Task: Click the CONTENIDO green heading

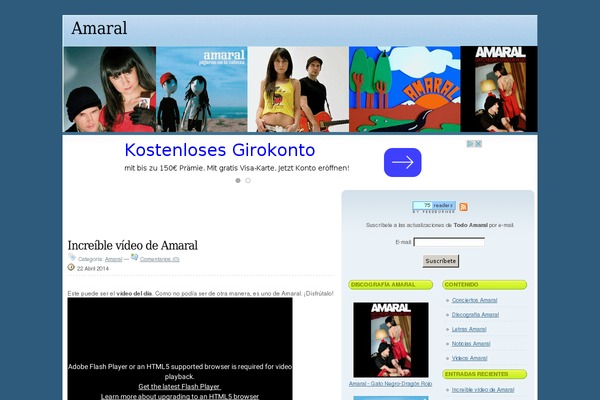Action: 484,285
